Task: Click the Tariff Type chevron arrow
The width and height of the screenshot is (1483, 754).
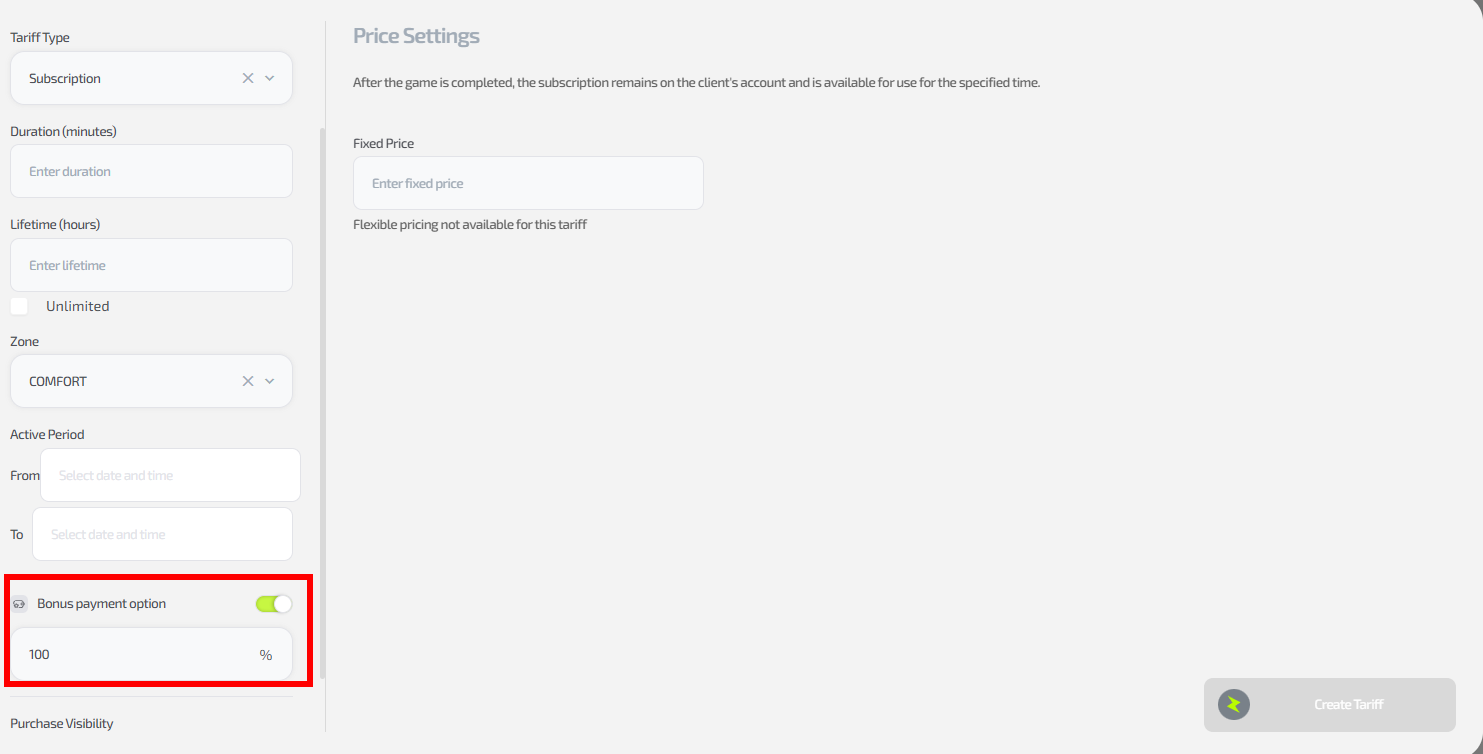Action: 270,78
